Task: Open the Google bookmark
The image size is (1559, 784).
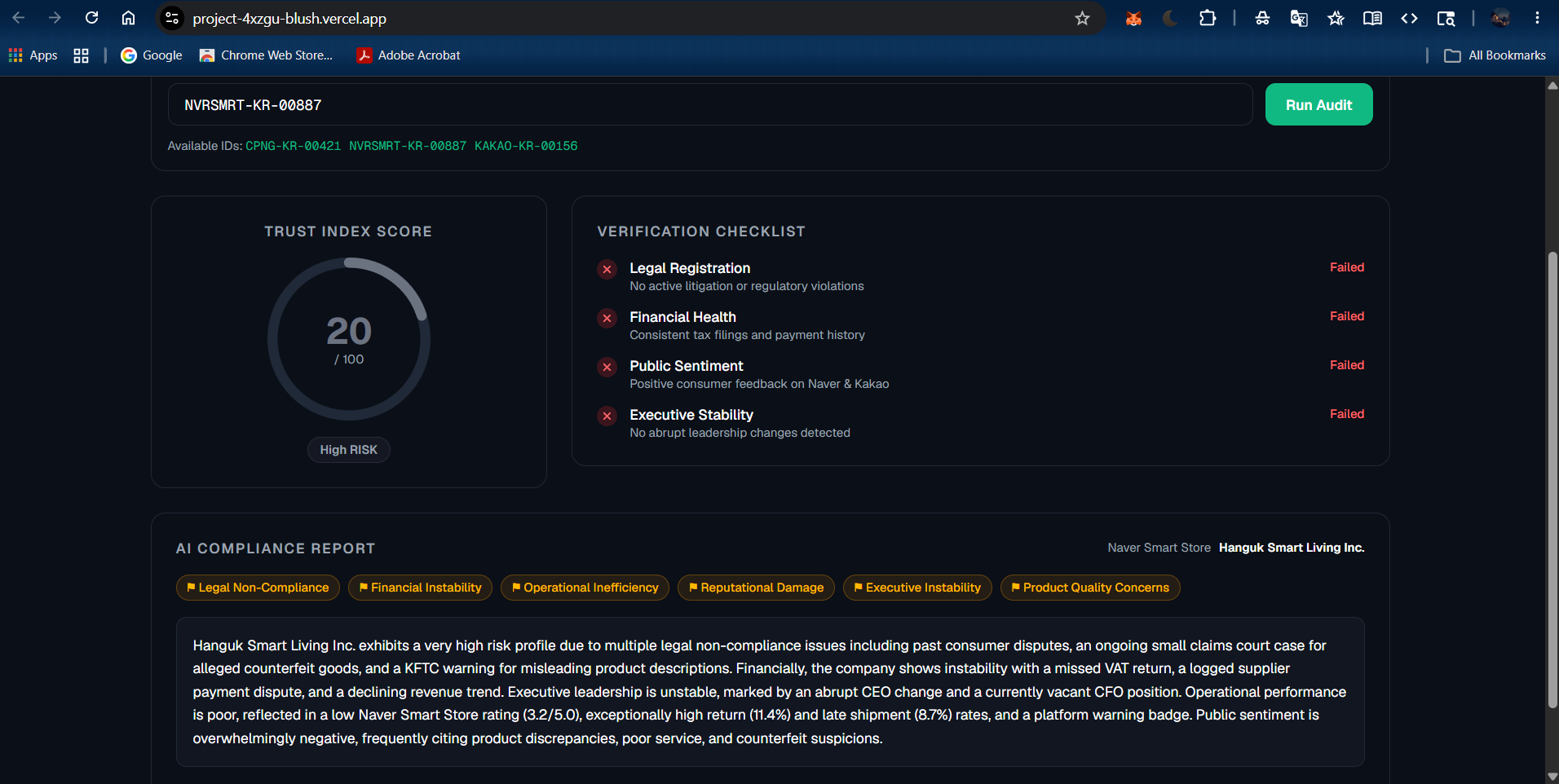Action: click(152, 55)
